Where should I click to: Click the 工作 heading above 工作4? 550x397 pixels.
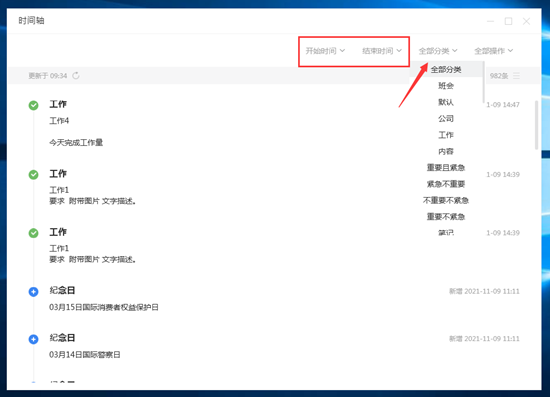click(58, 104)
